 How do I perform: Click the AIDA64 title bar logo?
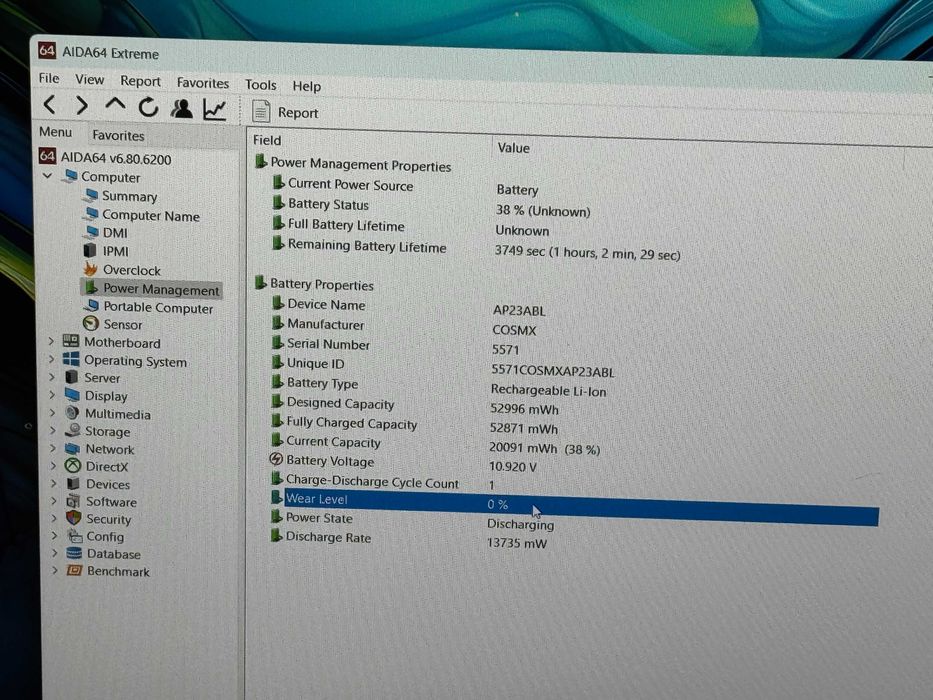tap(47, 51)
